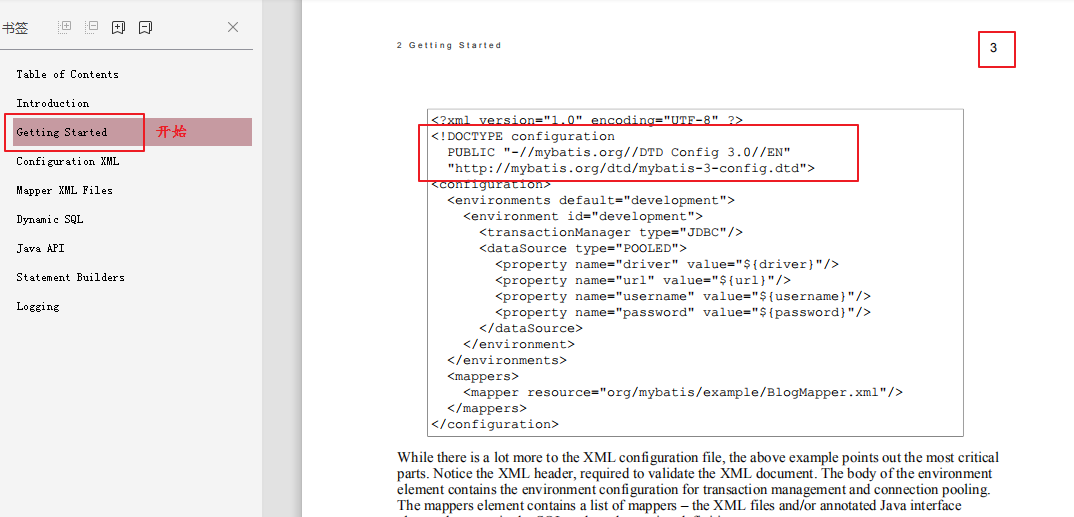The height and width of the screenshot is (517, 1074).
Task: Click the 书签 panel title
Action: coord(14,27)
